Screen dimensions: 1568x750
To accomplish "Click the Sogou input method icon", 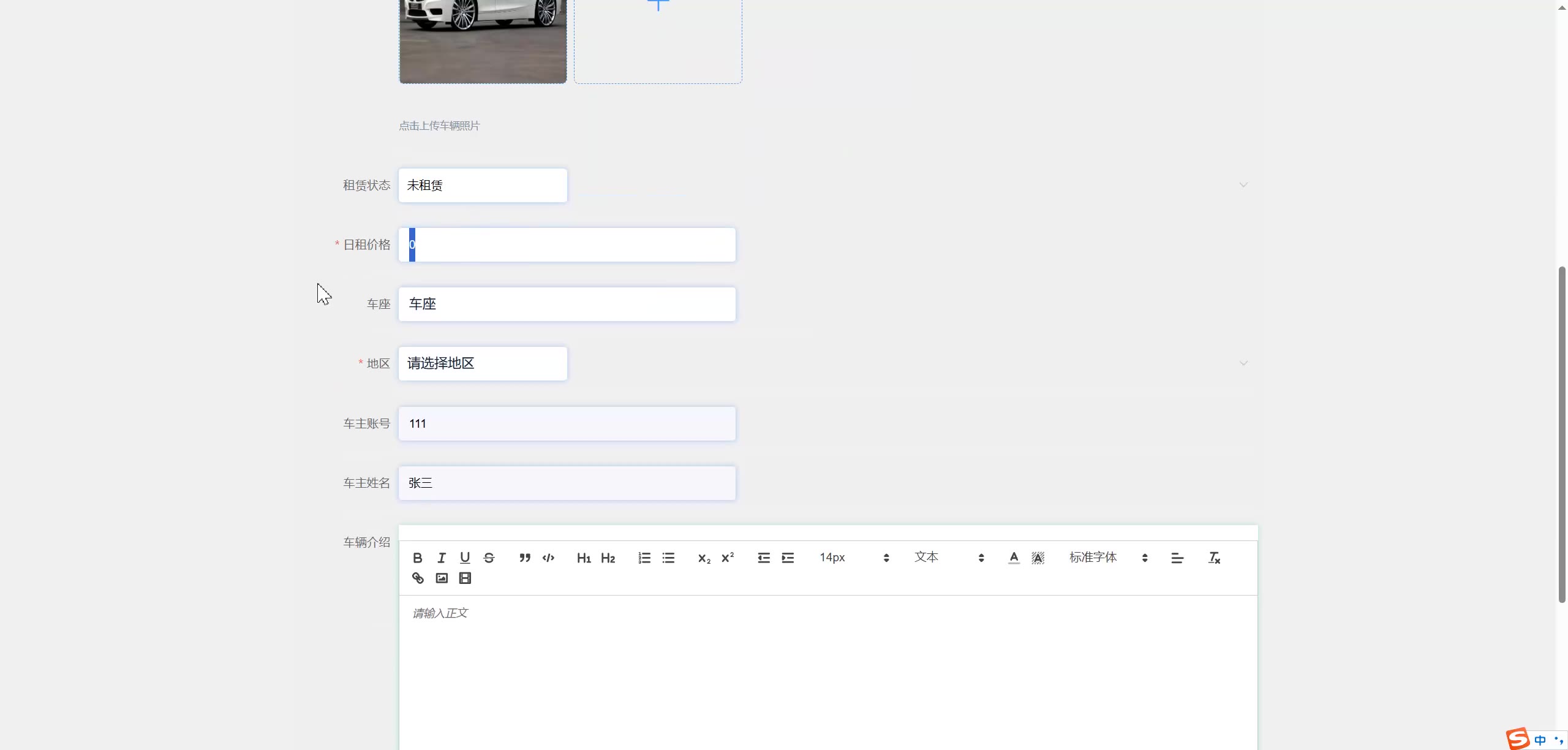I will coord(1518,738).
